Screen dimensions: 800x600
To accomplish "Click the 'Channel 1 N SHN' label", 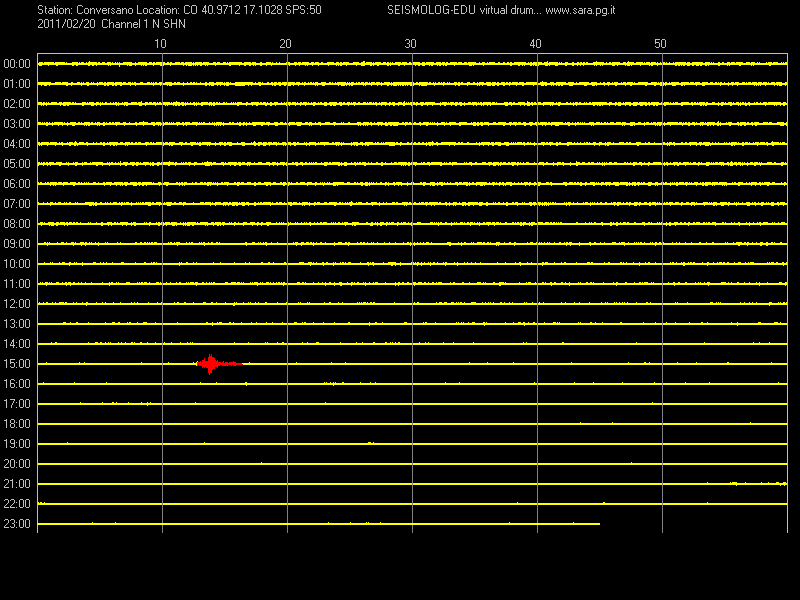I will [143, 24].
